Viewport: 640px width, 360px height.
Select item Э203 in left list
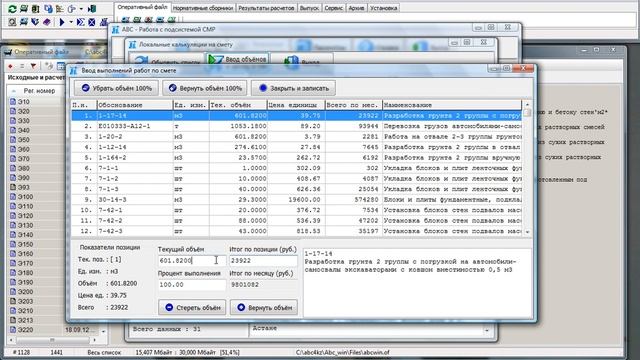point(25,301)
